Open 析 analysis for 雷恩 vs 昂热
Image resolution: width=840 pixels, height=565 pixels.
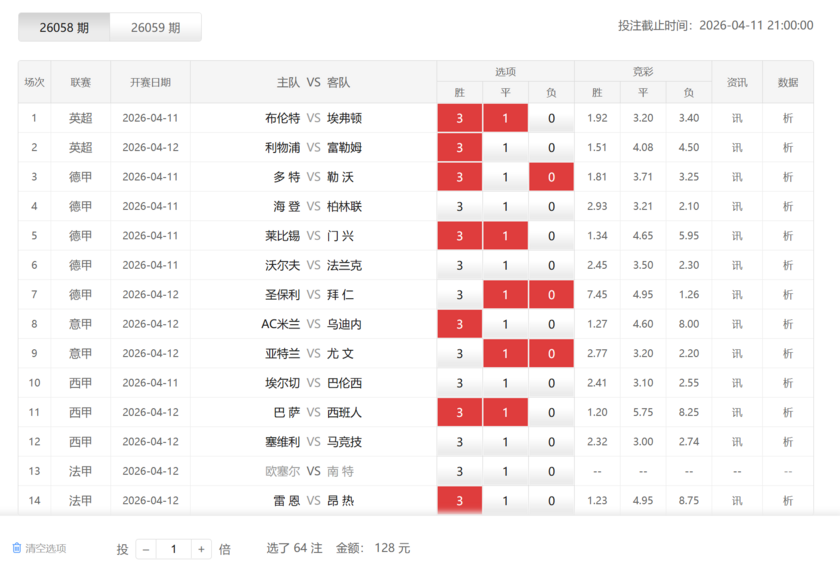pyautogui.click(x=788, y=501)
